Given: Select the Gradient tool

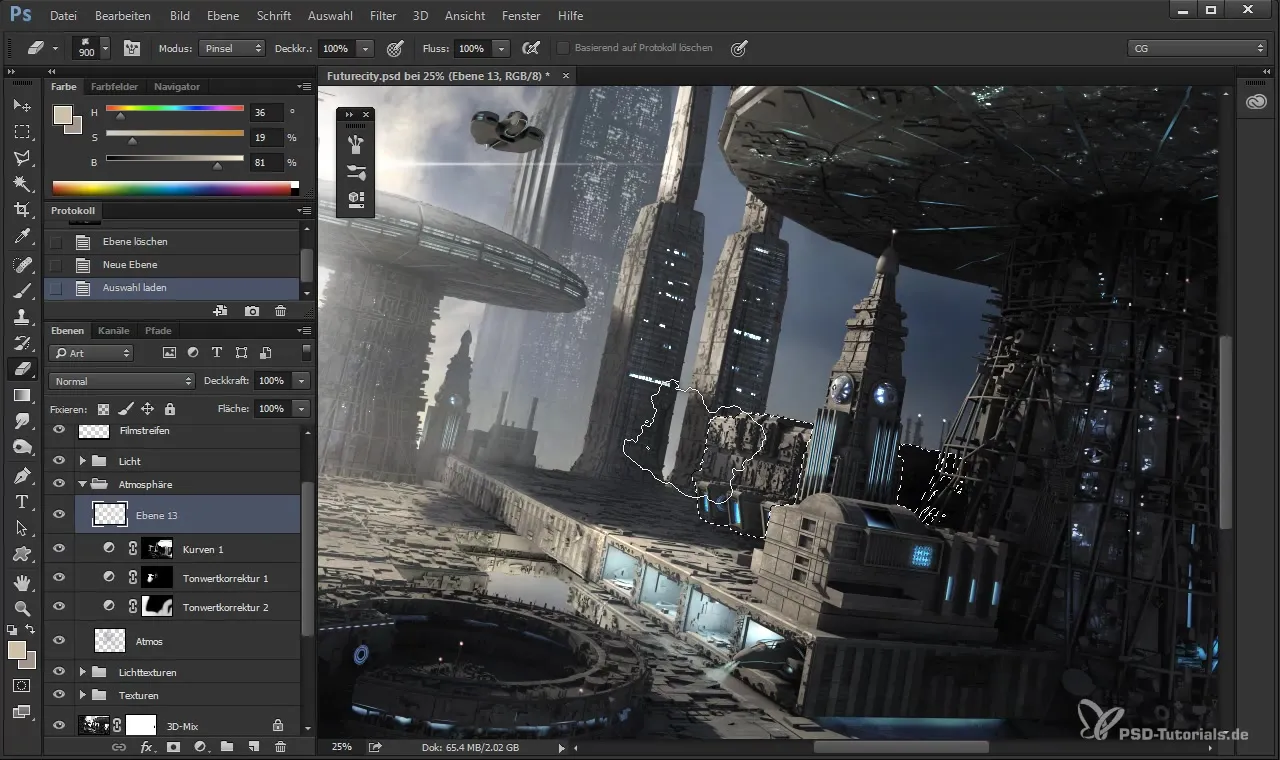Looking at the screenshot, I should coord(21,396).
